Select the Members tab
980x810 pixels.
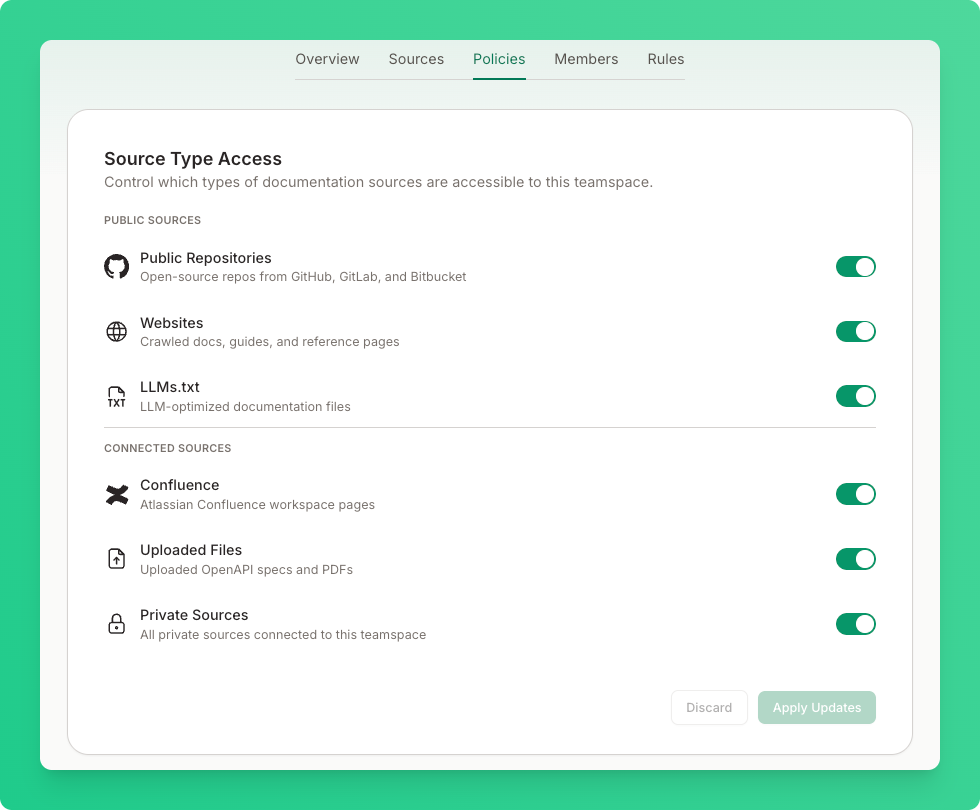[x=586, y=59]
